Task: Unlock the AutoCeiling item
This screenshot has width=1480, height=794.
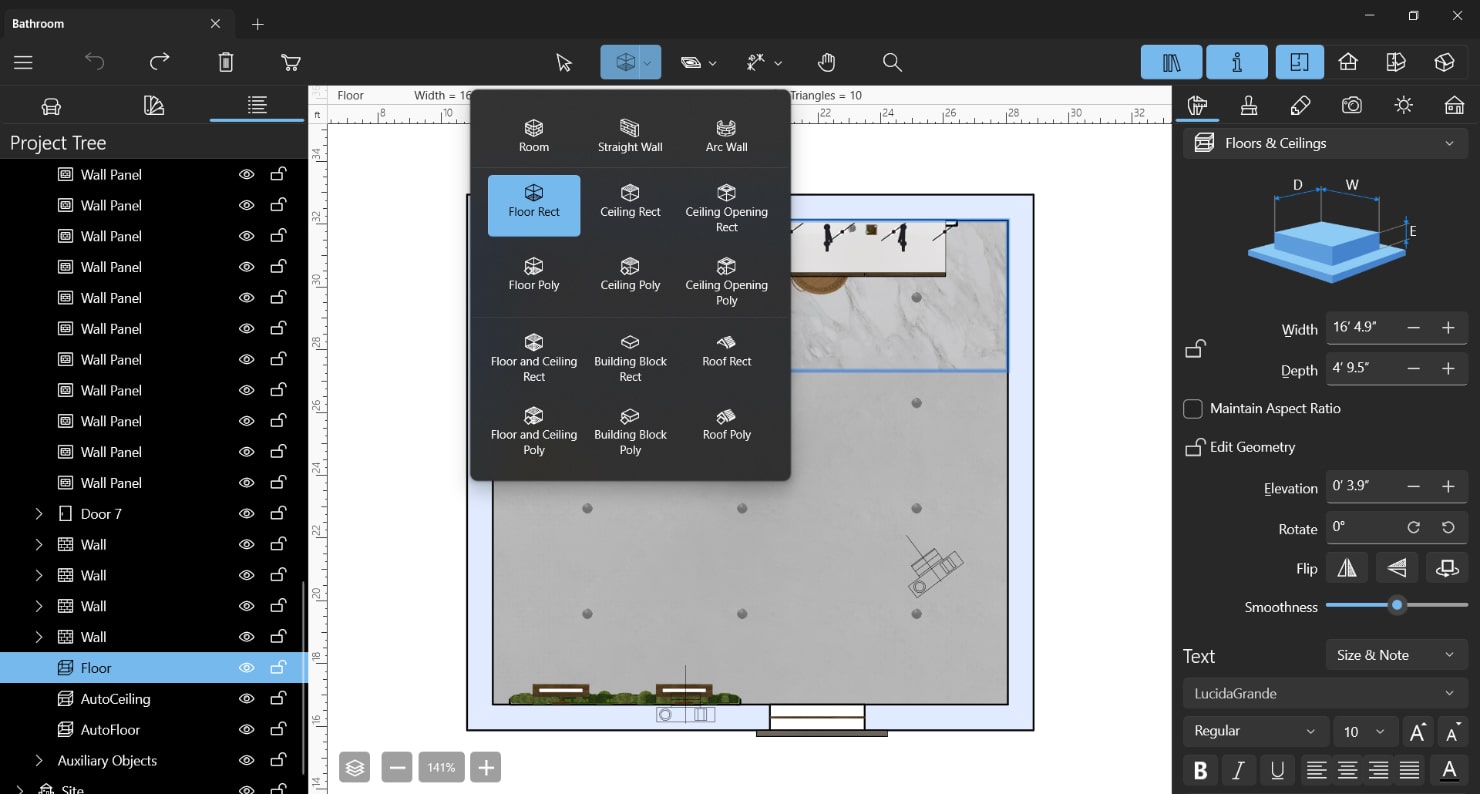Action: pos(277,698)
